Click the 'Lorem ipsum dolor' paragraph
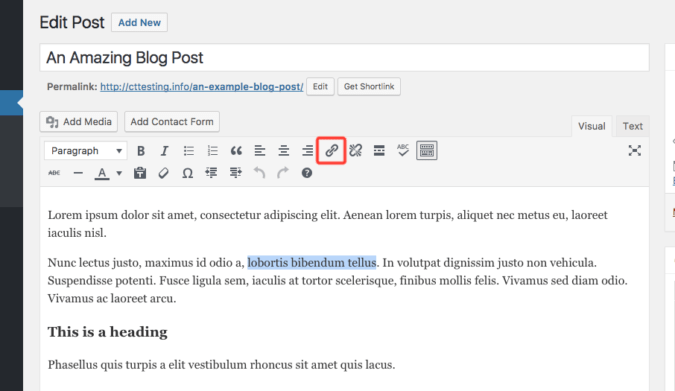 click(328, 224)
